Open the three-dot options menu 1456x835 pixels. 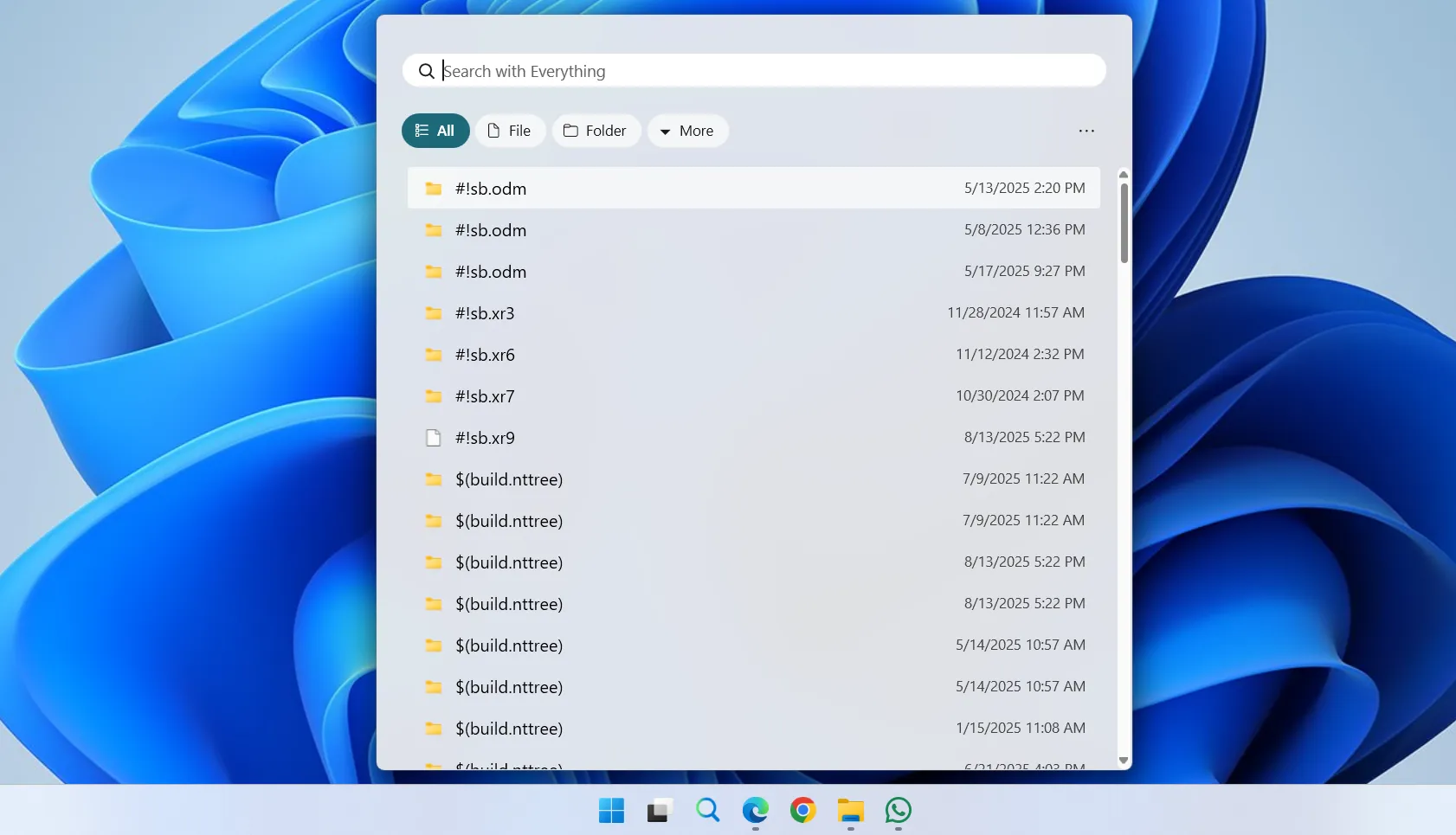click(x=1086, y=131)
